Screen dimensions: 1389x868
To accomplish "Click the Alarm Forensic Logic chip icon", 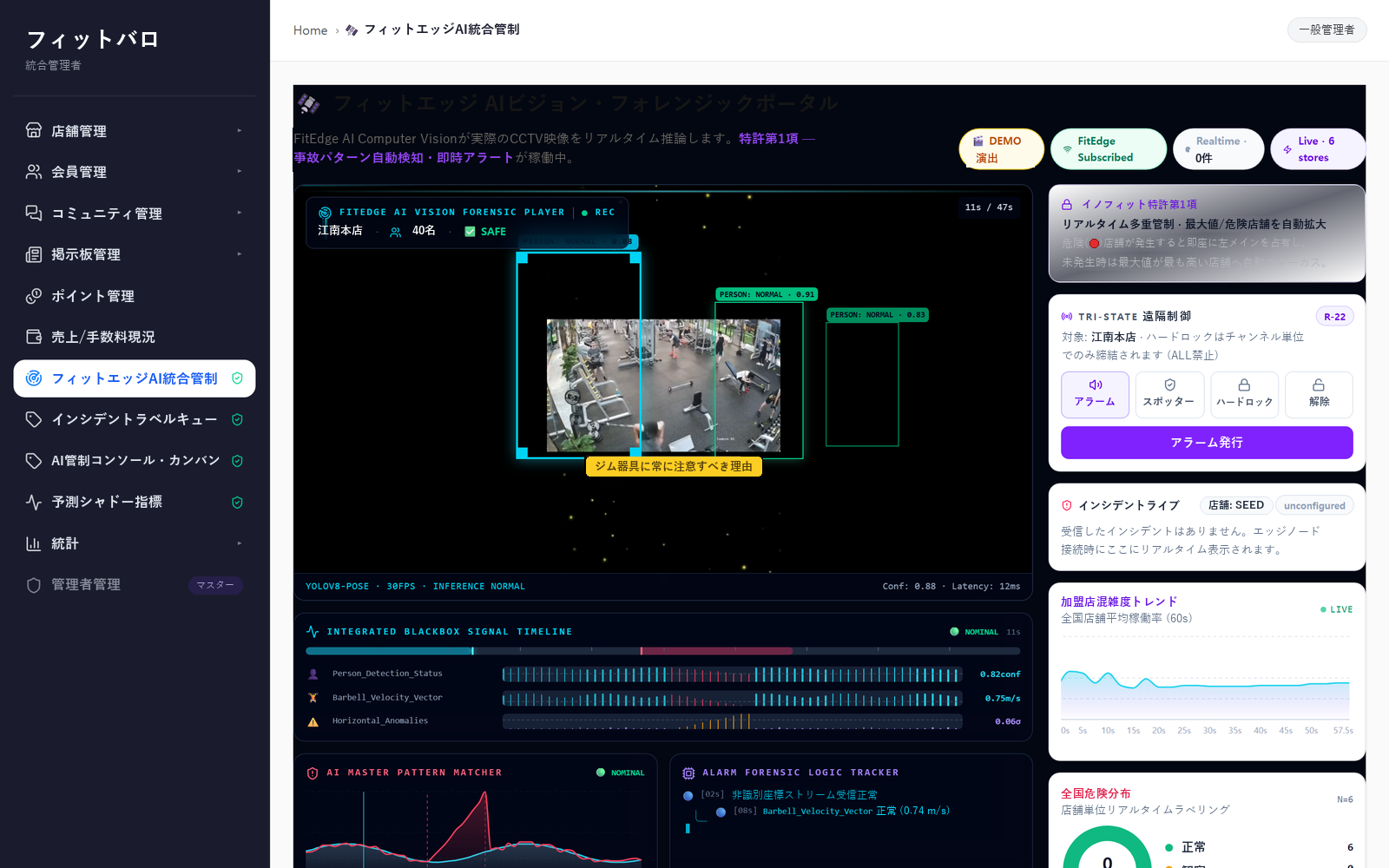I will pos(688,773).
